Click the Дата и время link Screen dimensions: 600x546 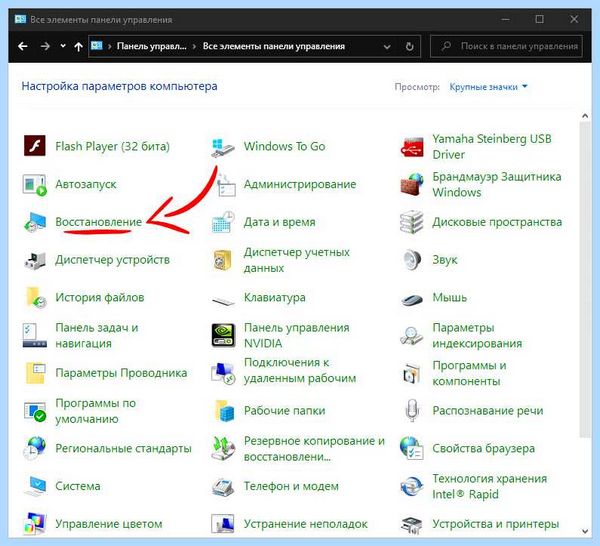click(x=280, y=222)
